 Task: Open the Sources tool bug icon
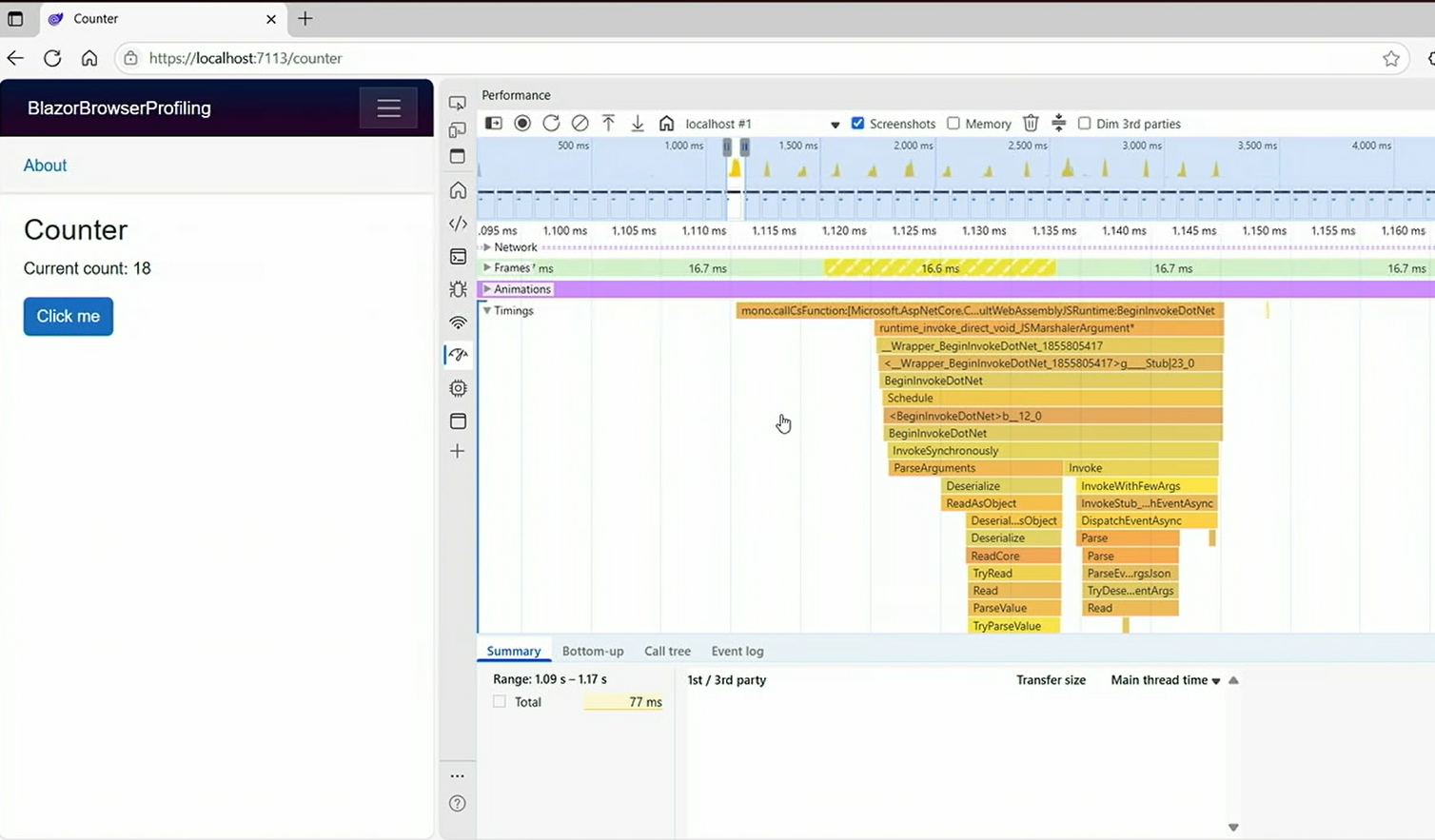coord(458,289)
